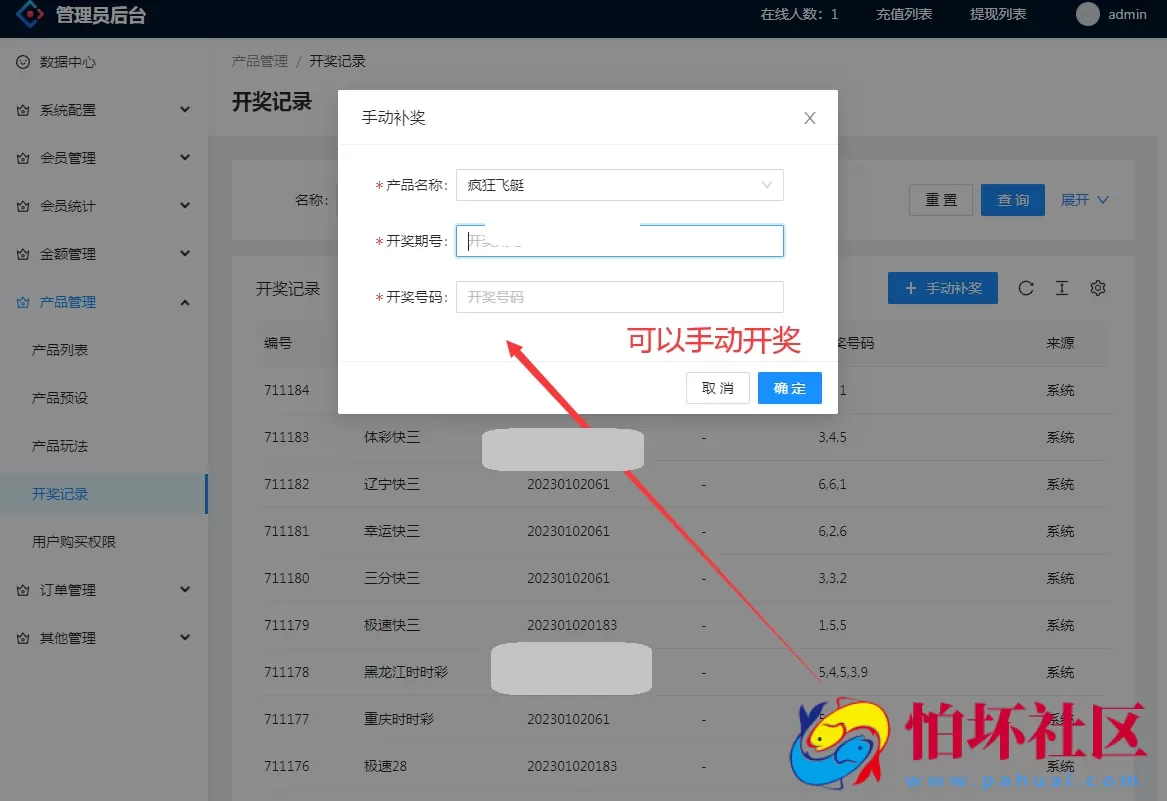Open the 产品名称 dropdown showing 疯狂飞艇
This screenshot has width=1167, height=801.
pos(619,185)
